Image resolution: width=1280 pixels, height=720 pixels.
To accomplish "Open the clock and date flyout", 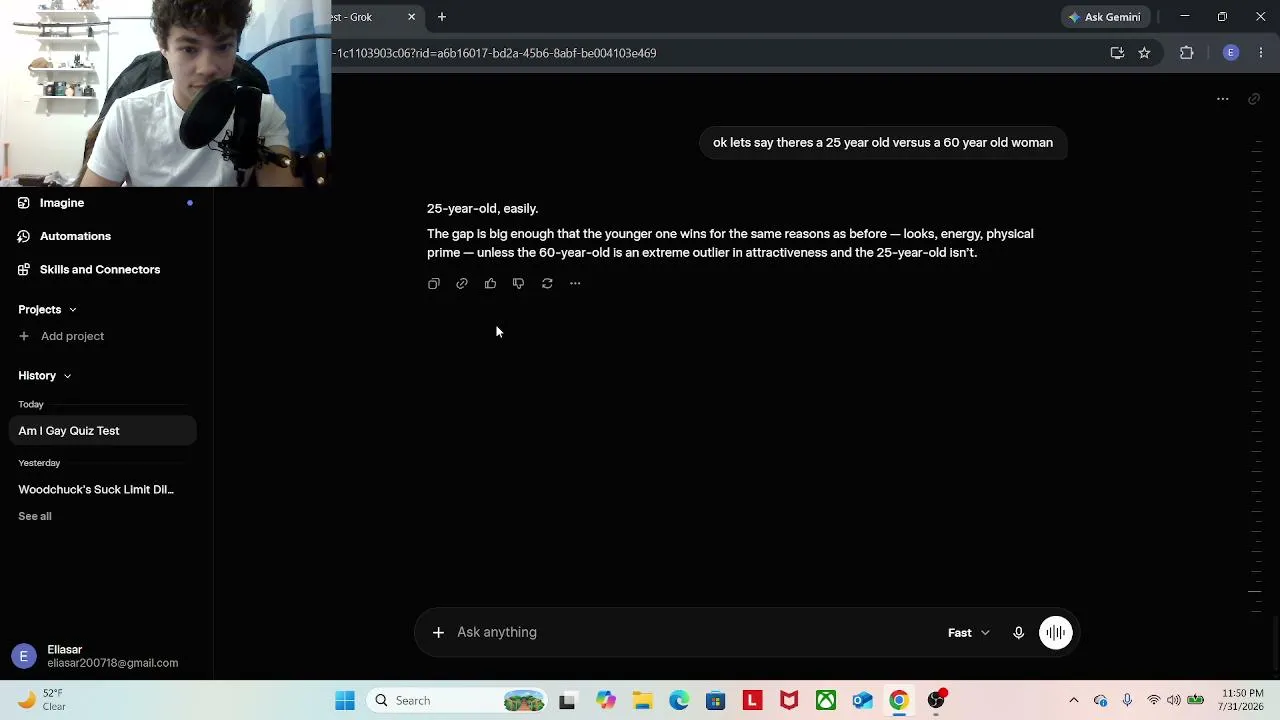I will [x=1242, y=700].
